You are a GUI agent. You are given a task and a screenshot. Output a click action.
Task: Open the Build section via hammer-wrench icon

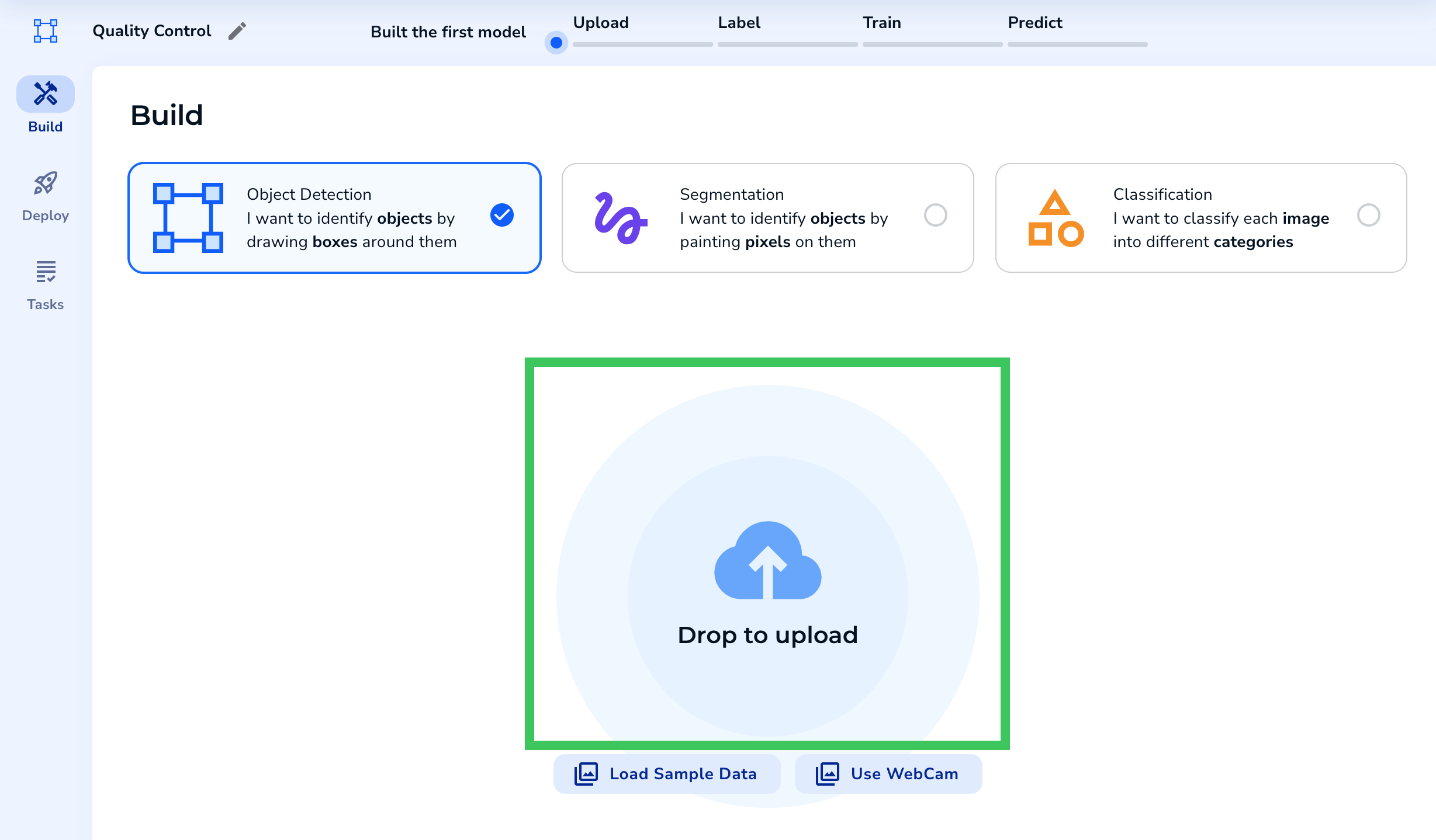46,94
